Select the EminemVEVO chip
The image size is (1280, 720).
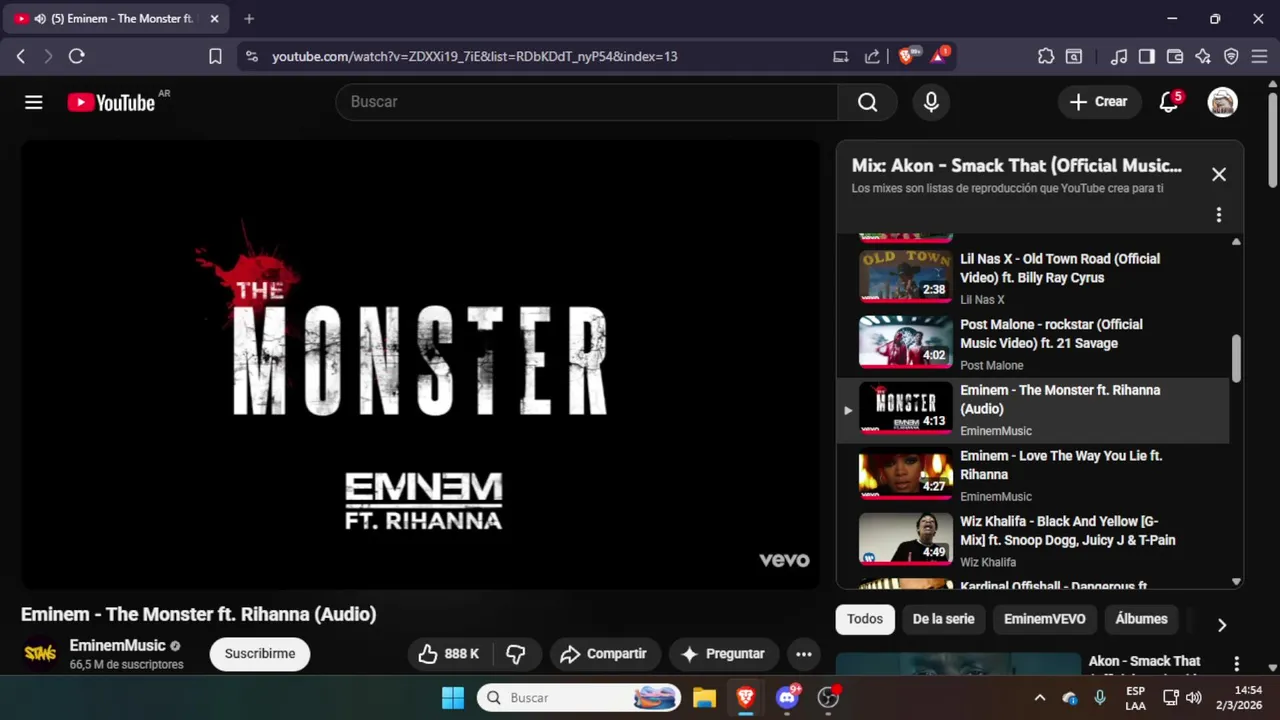click(x=1044, y=619)
